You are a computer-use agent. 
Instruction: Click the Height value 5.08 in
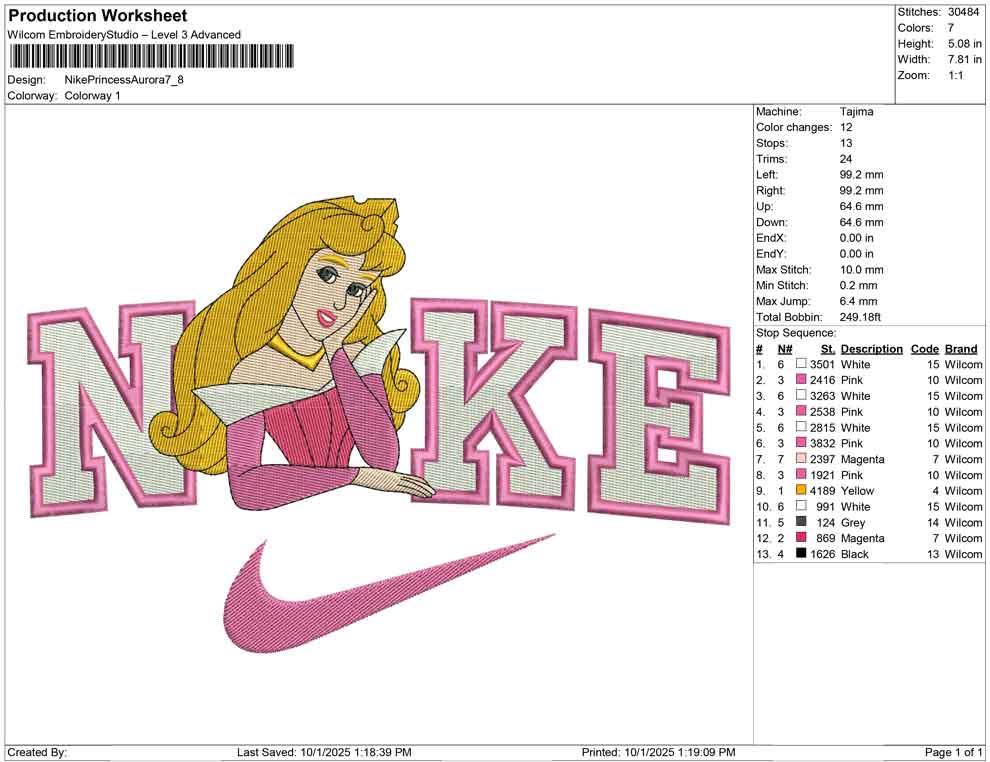965,44
